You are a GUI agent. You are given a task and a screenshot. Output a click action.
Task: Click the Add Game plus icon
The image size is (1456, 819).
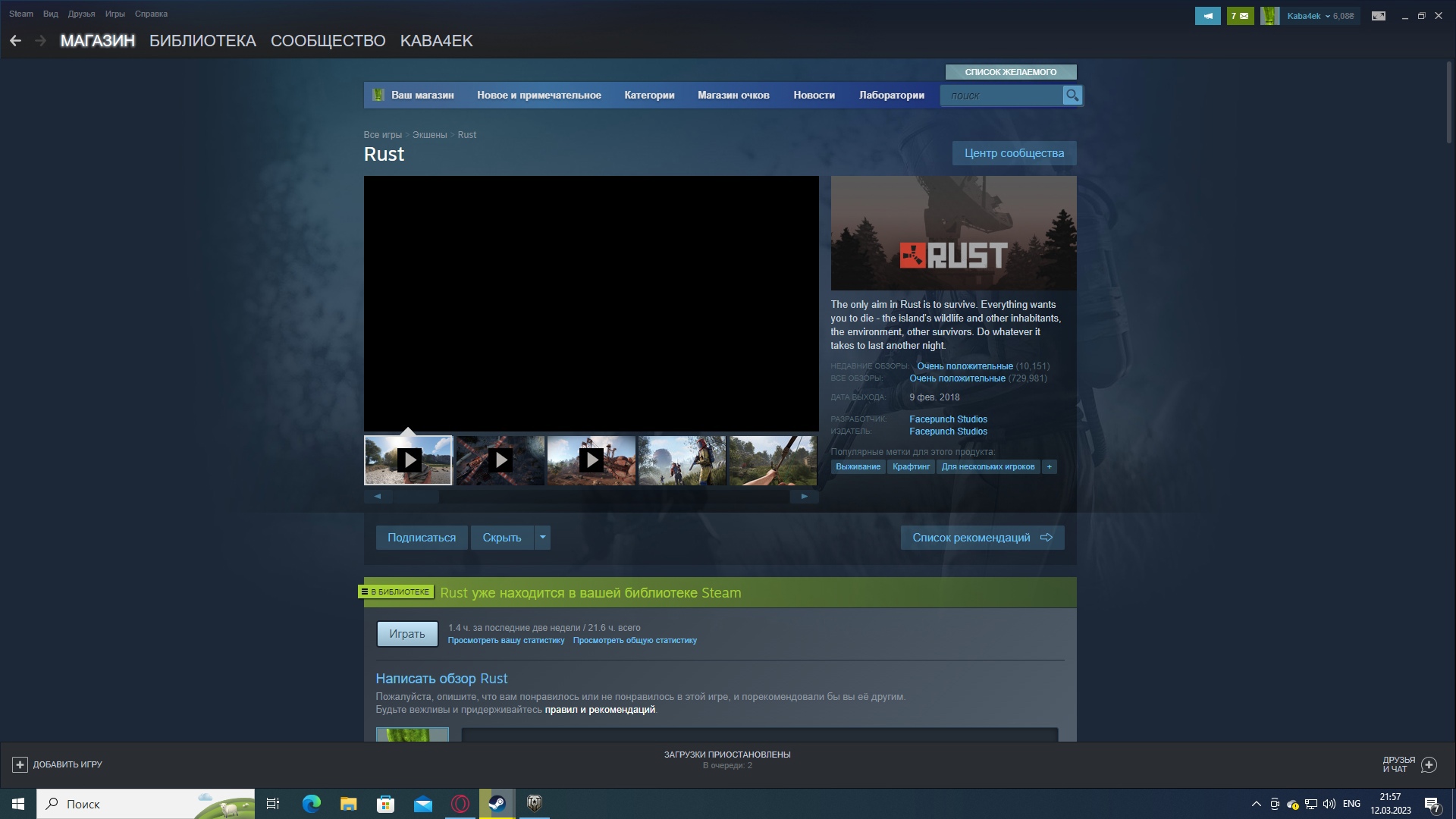click(20, 764)
